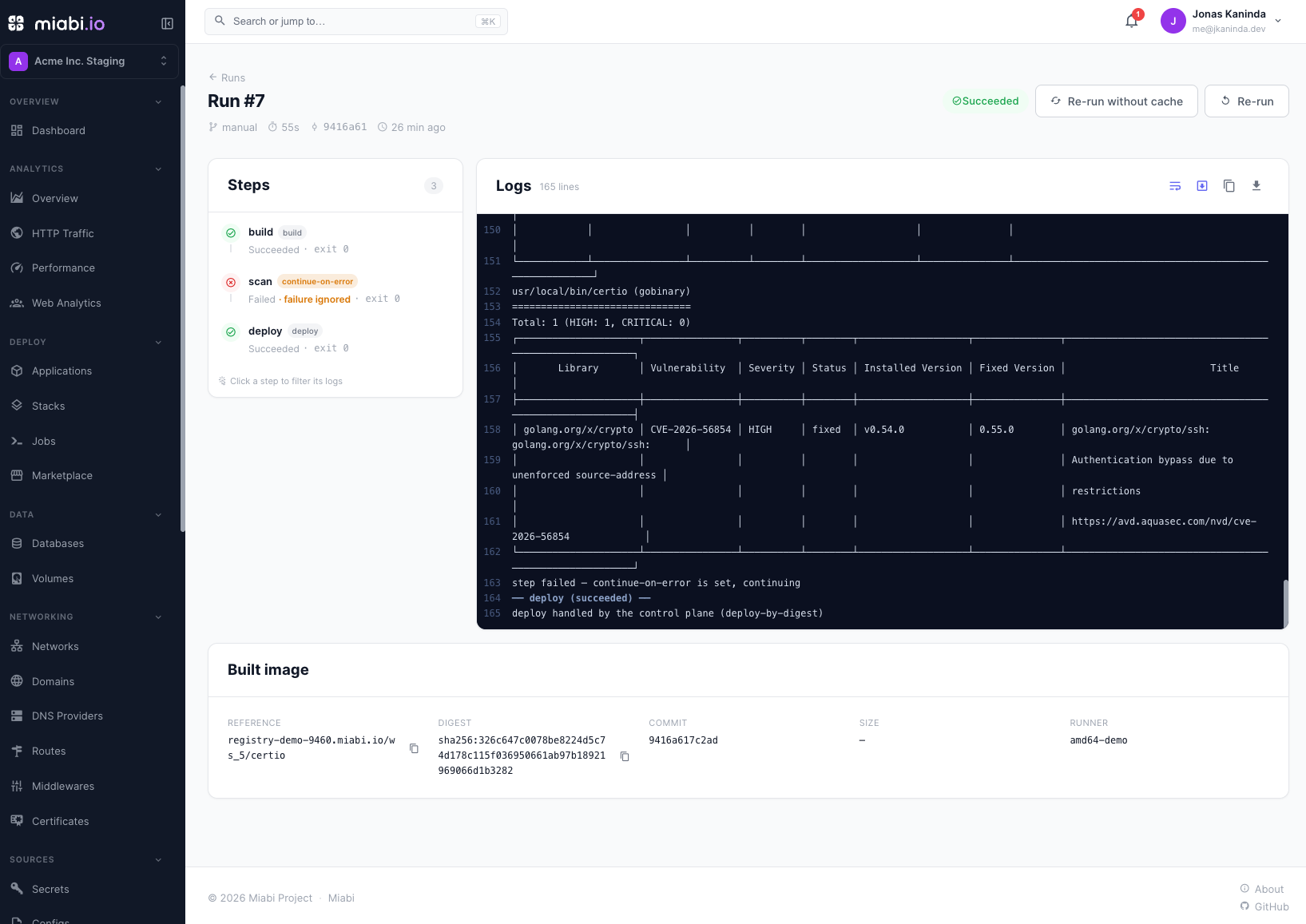Click Re-run without cache button

pyautogui.click(x=1116, y=101)
